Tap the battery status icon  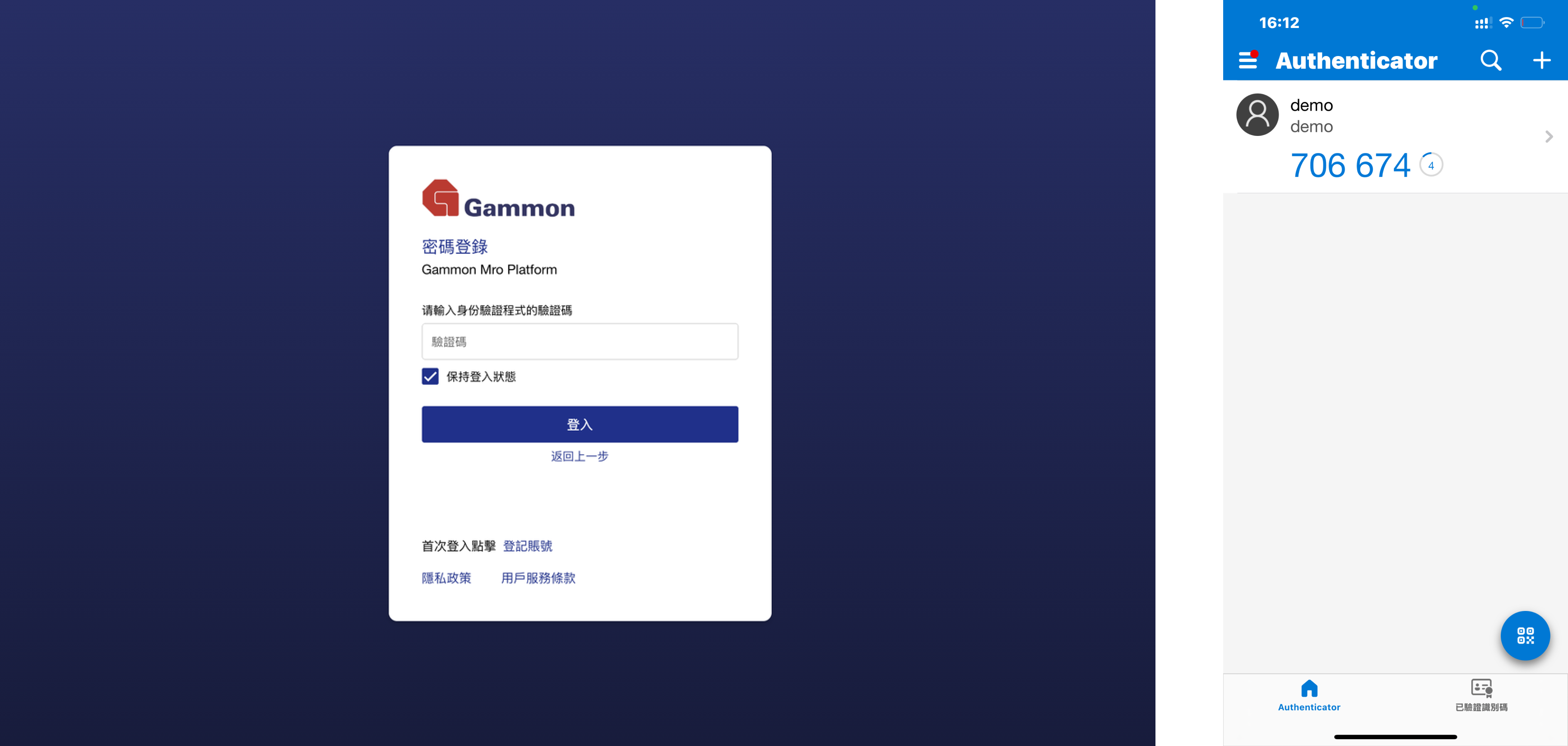pyautogui.click(x=1532, y=23)
